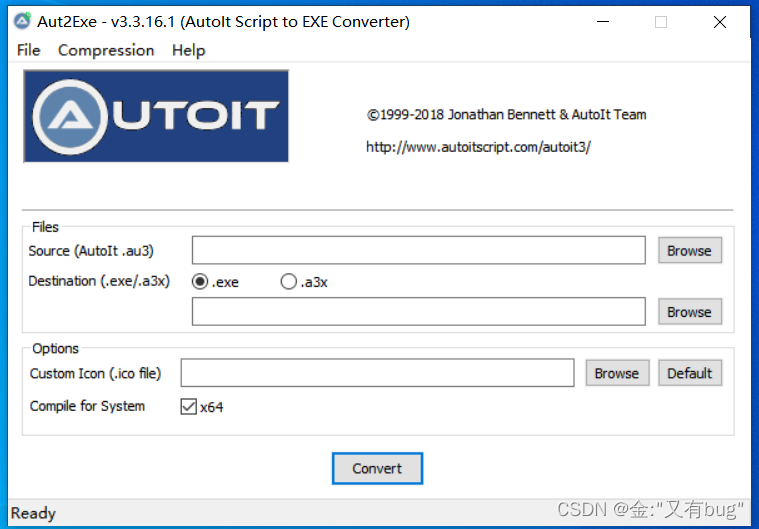Click the Aut2Exe title bar app icon

[x=22, y=21]
